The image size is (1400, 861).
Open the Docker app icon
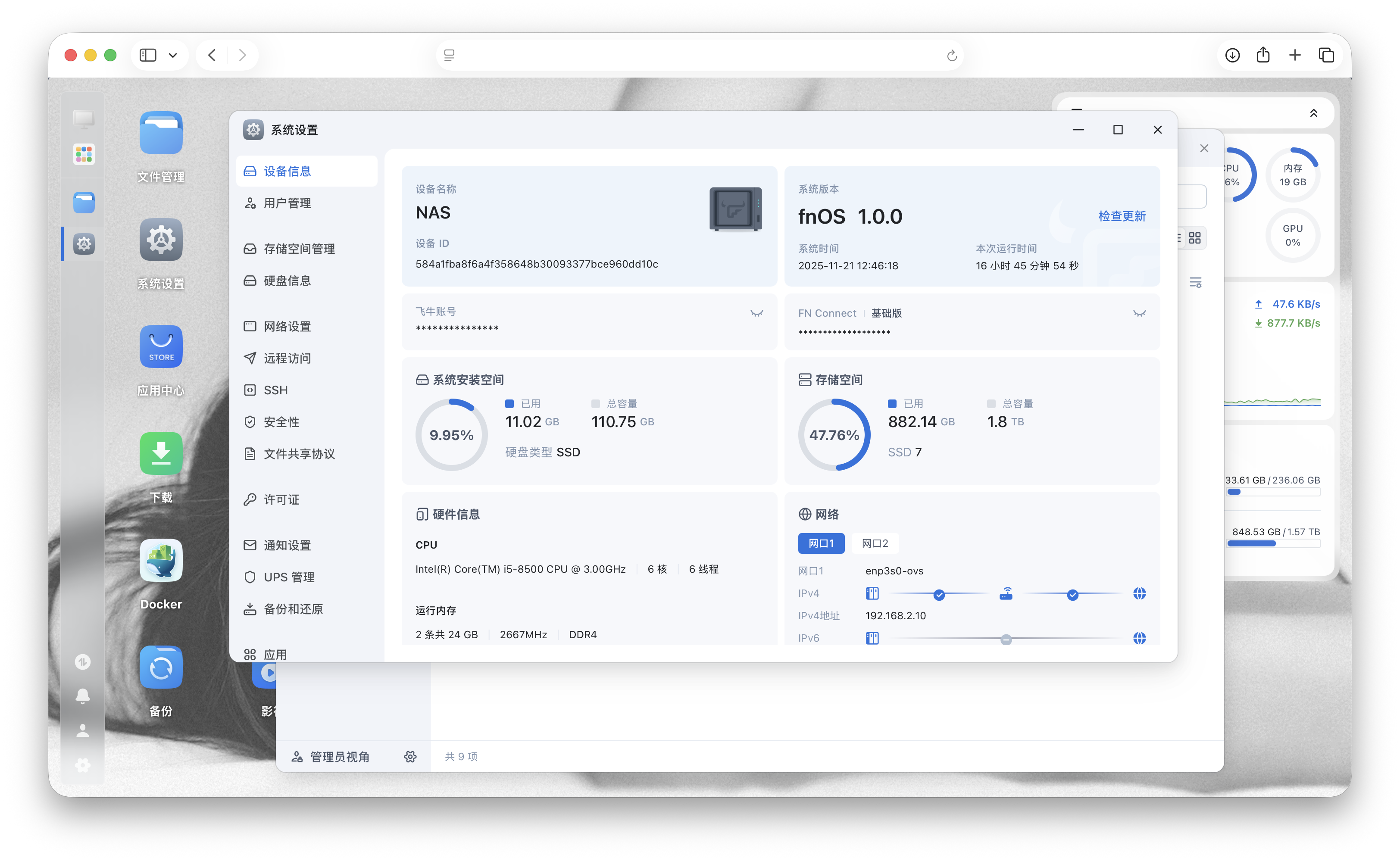pos(161,560)
